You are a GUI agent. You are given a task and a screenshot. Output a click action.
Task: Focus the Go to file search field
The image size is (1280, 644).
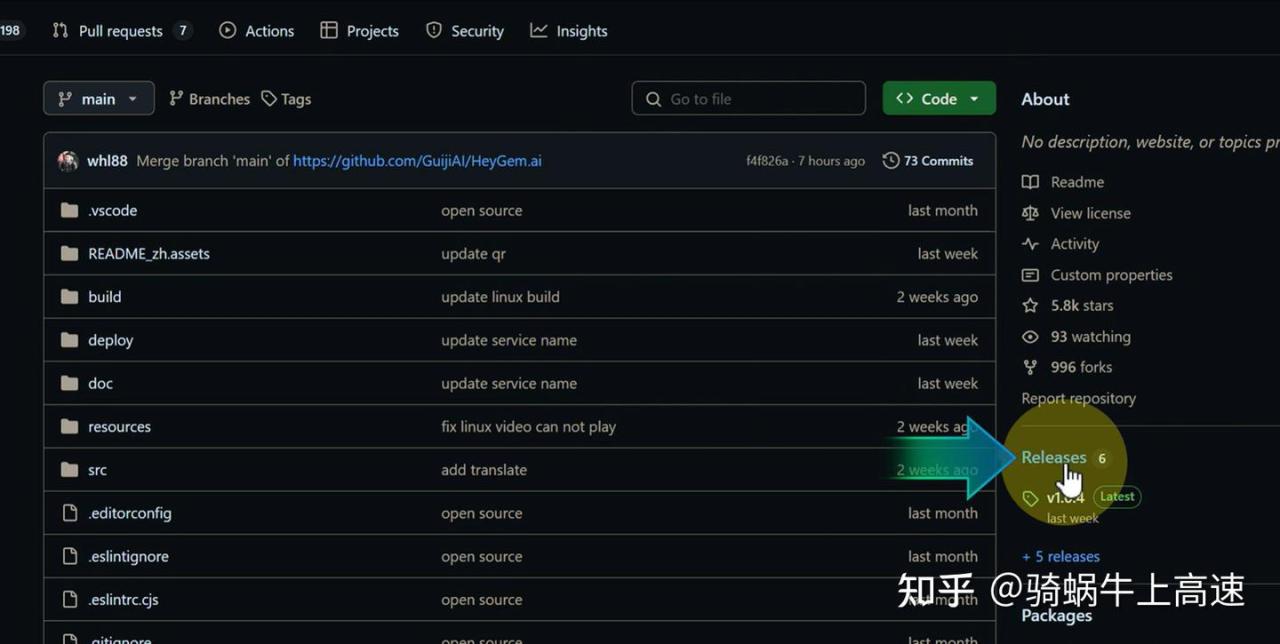[748, 99]
